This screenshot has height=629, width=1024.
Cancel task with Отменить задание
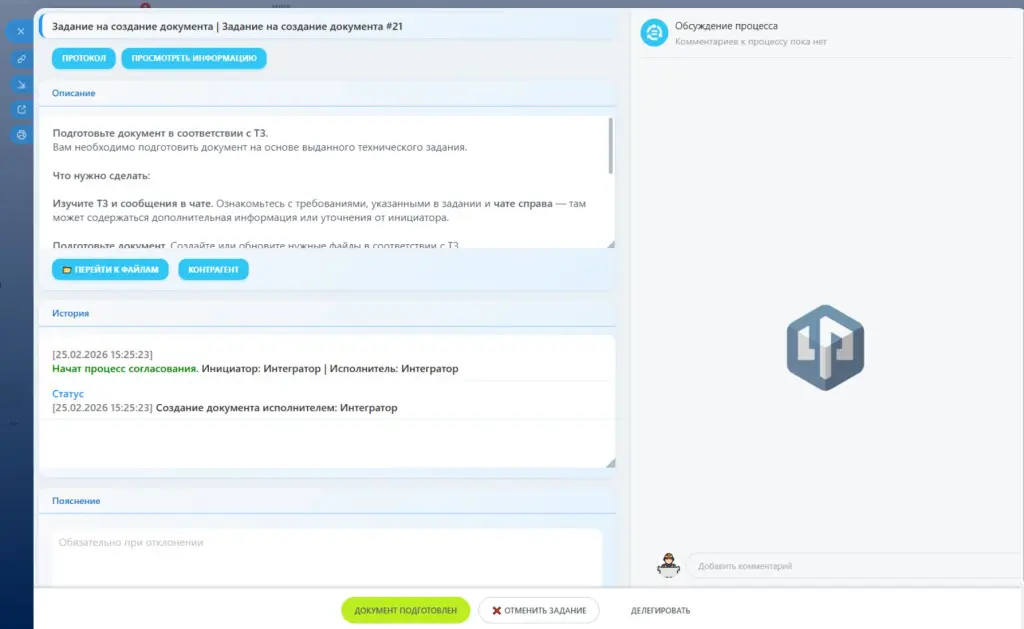coord(538,610)
